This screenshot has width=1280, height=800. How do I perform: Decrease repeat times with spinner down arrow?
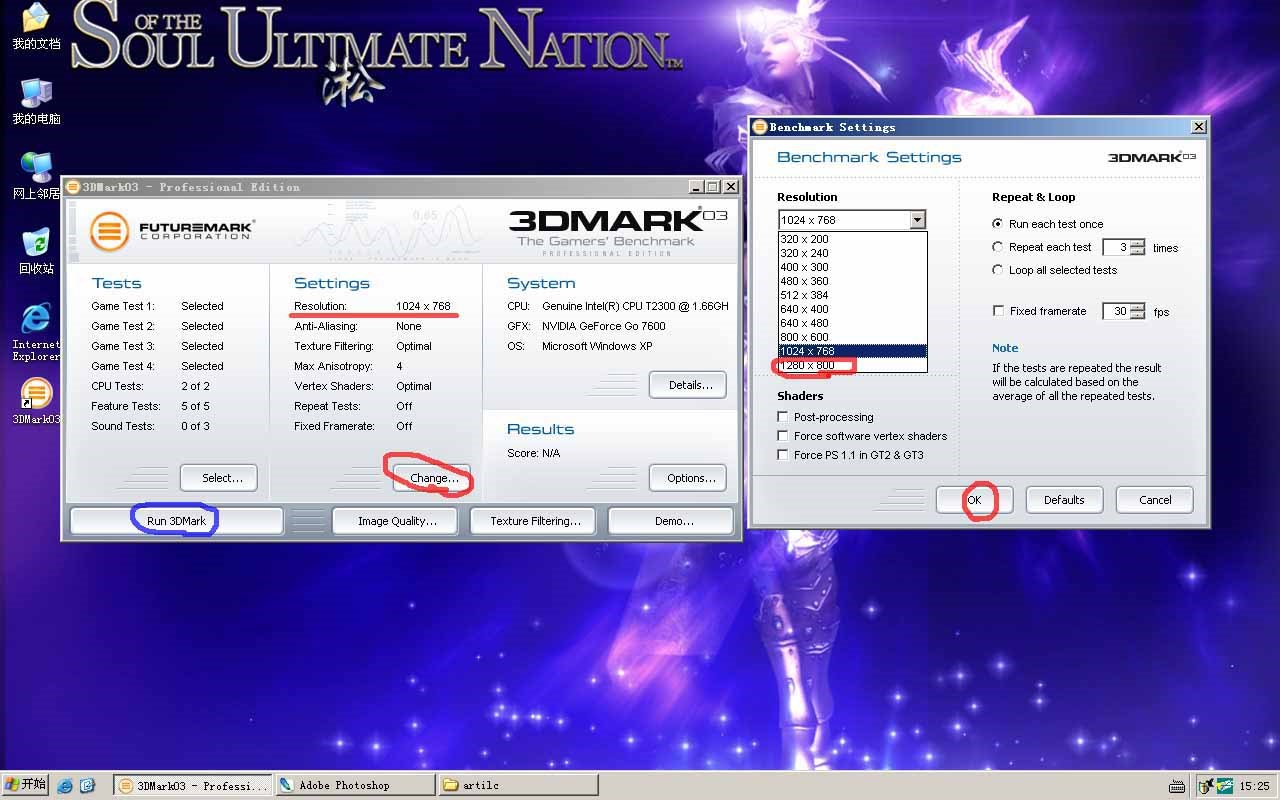(x=1138, y=251)
